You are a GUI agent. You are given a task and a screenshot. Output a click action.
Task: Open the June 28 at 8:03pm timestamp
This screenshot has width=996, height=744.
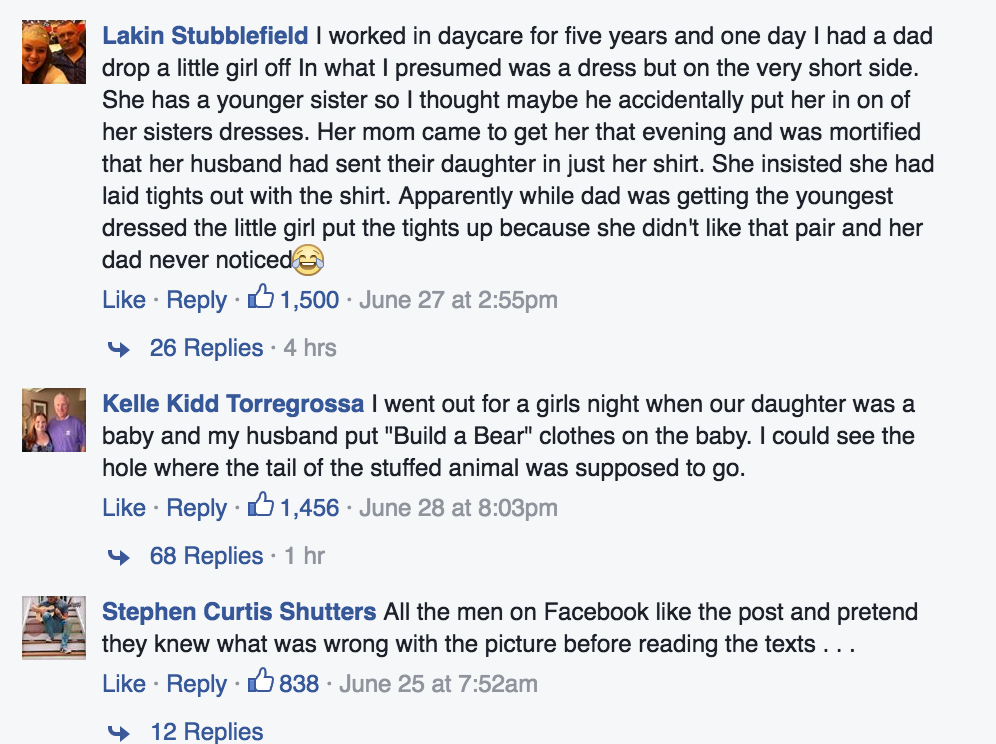point(458,507)
